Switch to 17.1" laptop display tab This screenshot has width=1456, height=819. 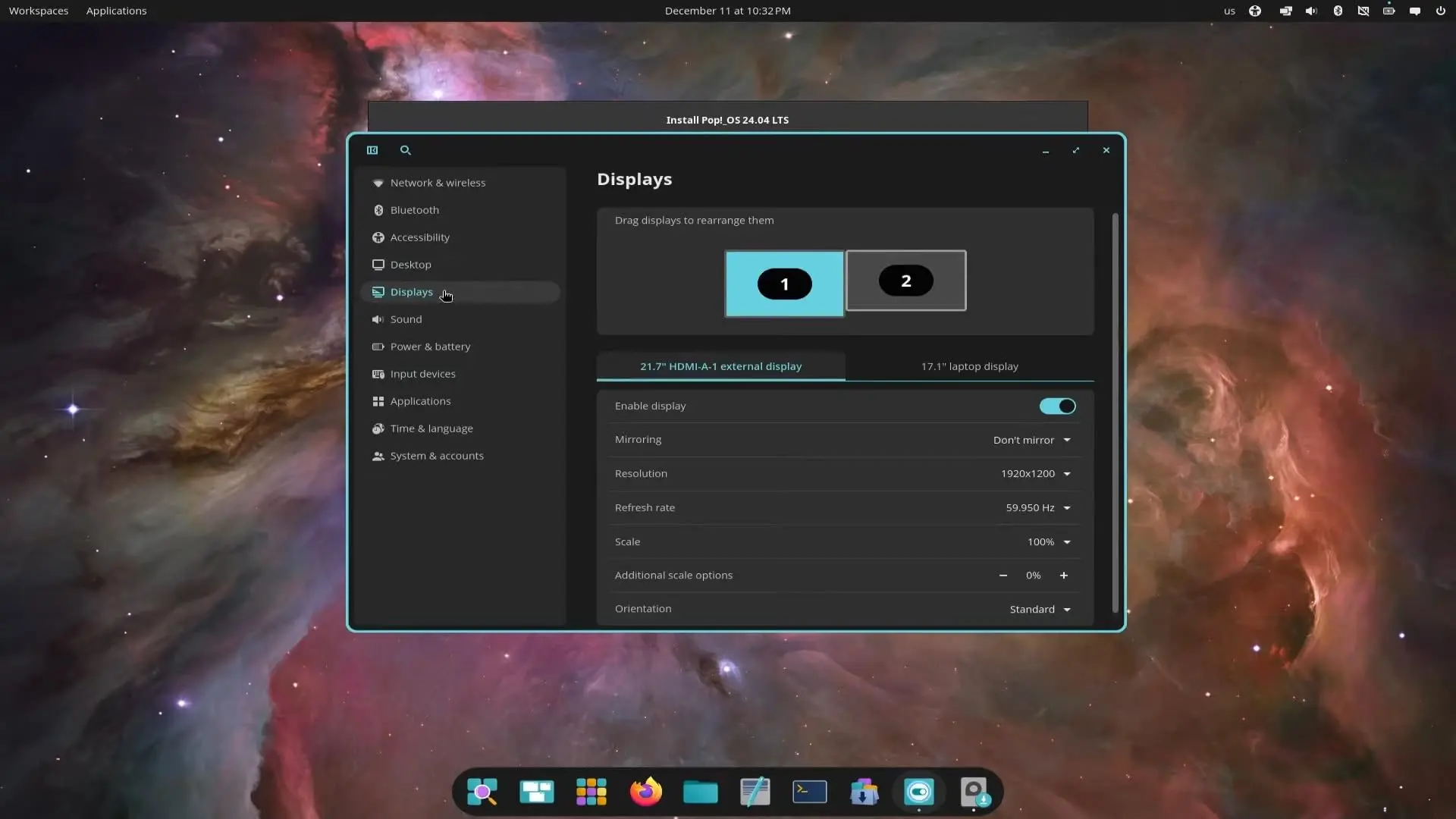970,366
